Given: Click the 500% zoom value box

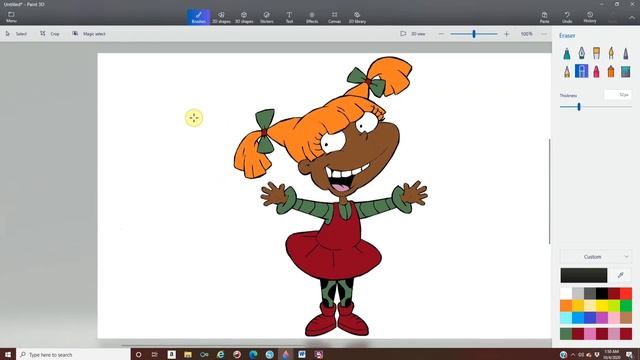Looking at the screenshot, I should coord(527,34).
